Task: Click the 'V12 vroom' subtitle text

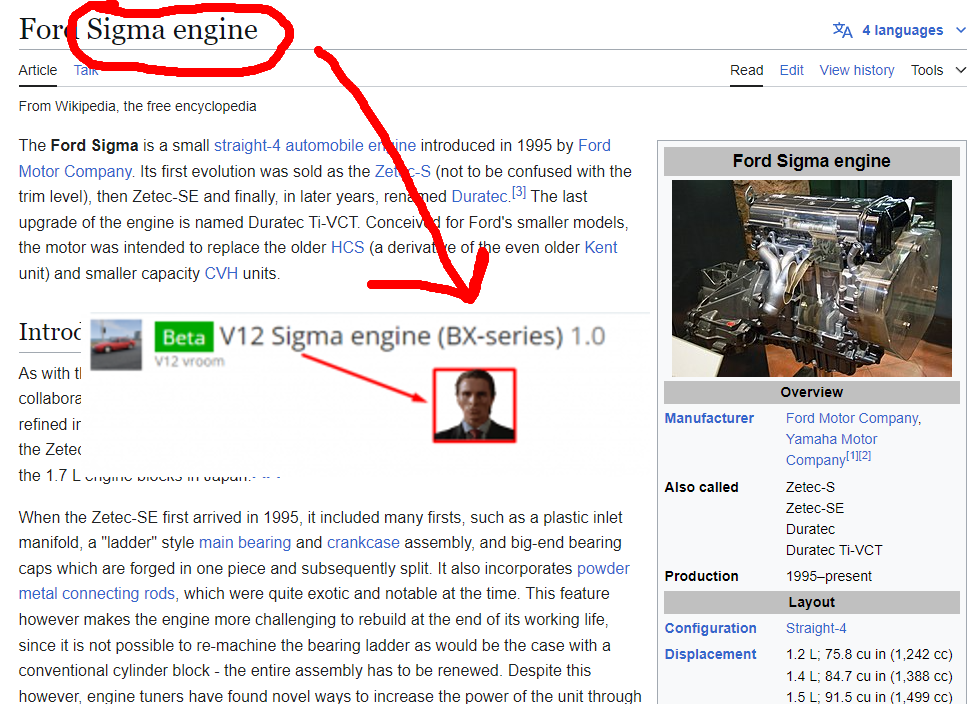Action: click(x=190, y=362)
